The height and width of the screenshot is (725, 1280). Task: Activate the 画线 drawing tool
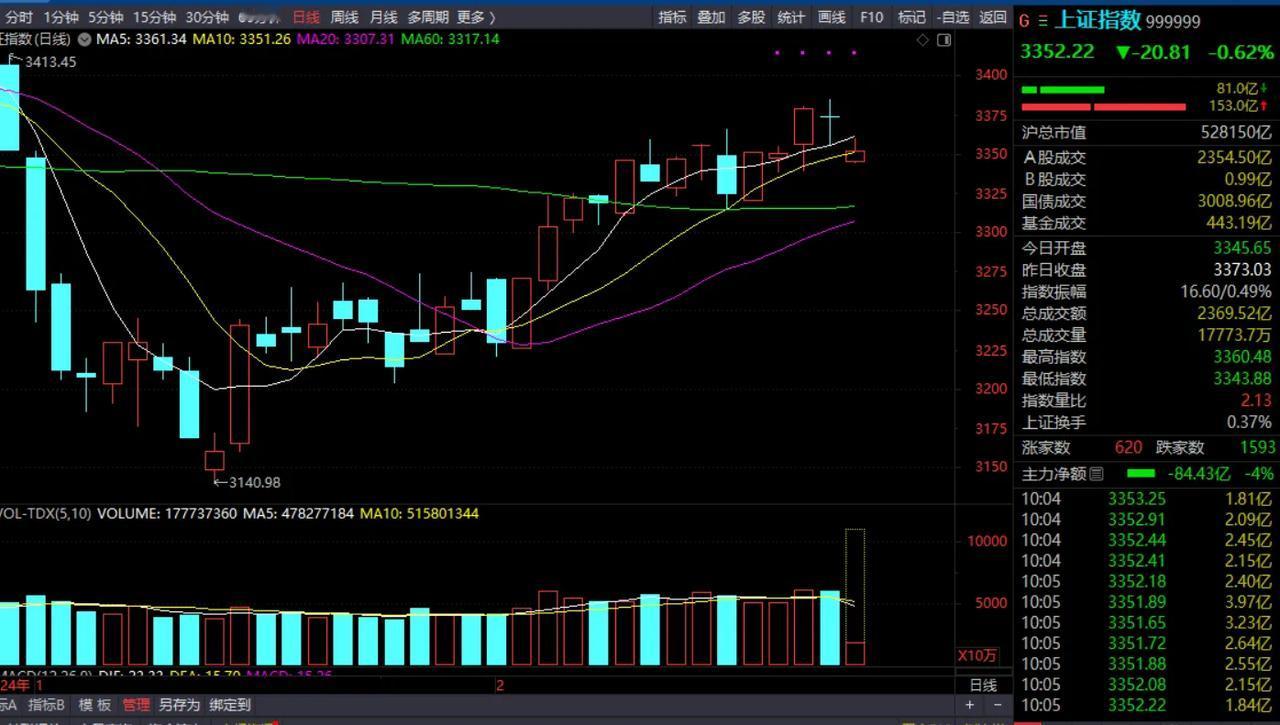pos(831,17)
